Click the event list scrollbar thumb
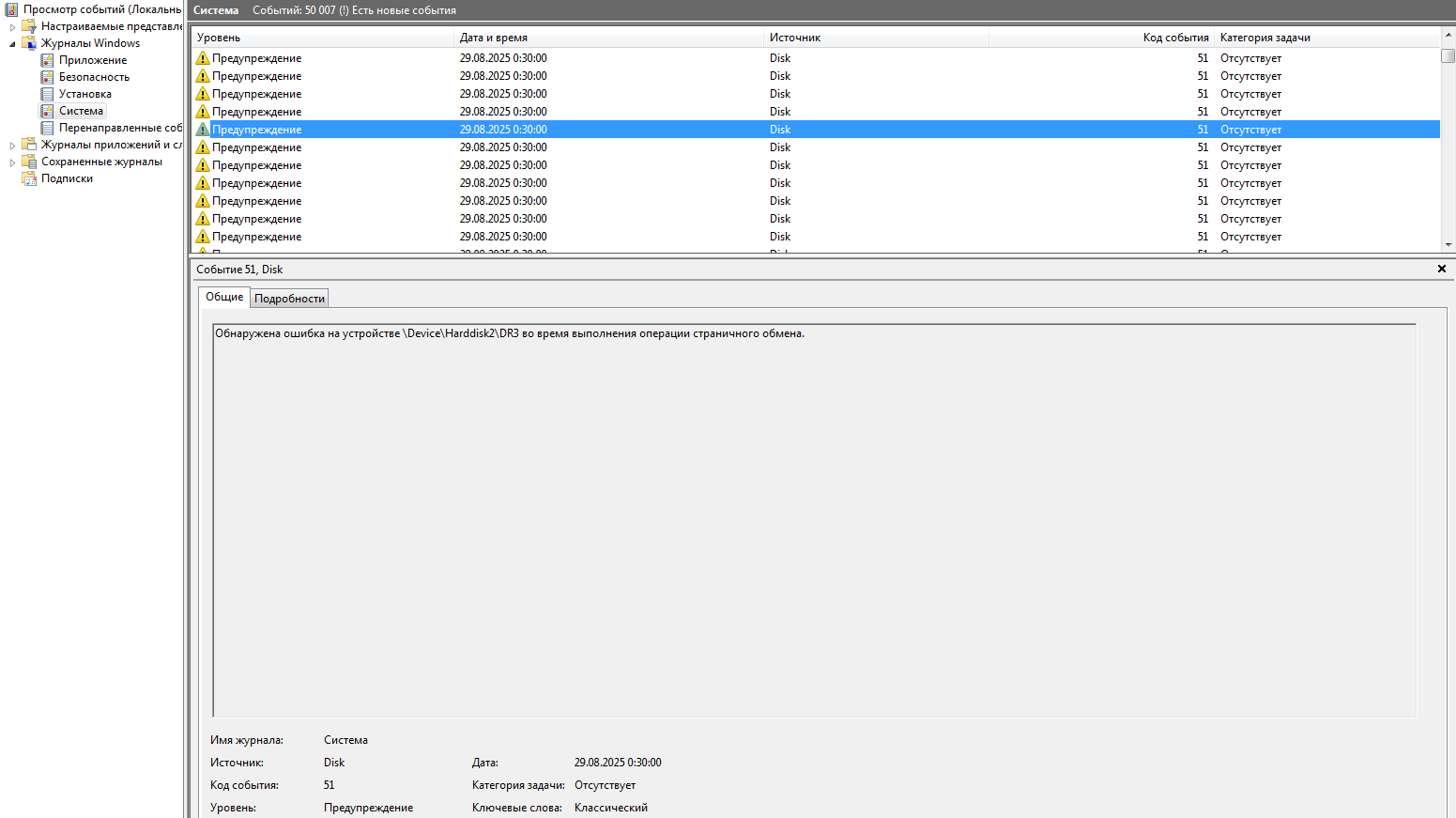The height and width of the screenshot is (818, 1456). click(x=1448, y=55)
